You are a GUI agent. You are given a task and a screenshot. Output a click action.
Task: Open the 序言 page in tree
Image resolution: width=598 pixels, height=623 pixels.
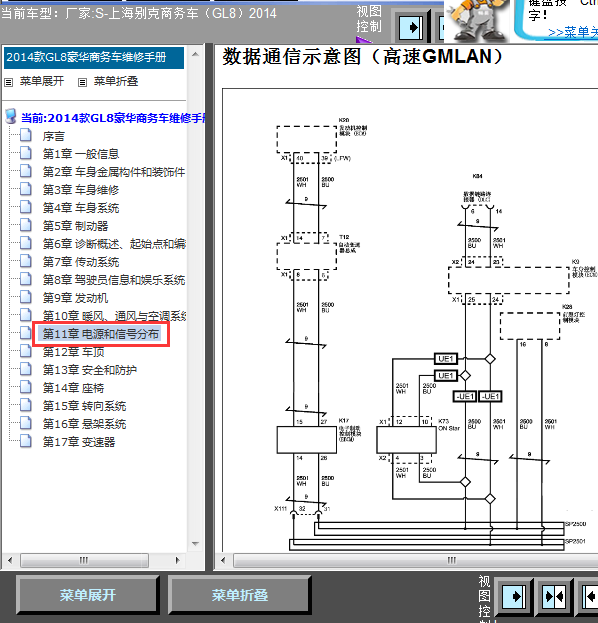pyautogui.click(x=54, y=136)
